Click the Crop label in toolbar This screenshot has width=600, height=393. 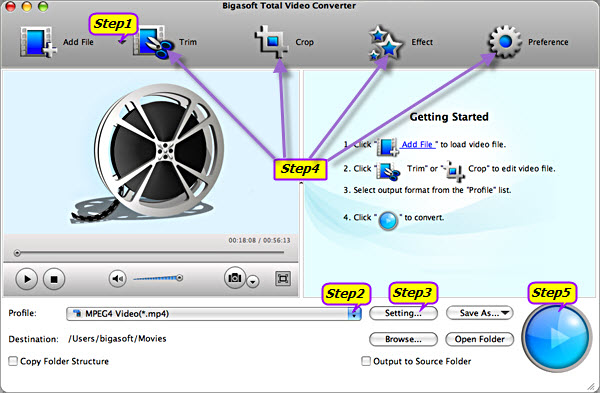305,42
